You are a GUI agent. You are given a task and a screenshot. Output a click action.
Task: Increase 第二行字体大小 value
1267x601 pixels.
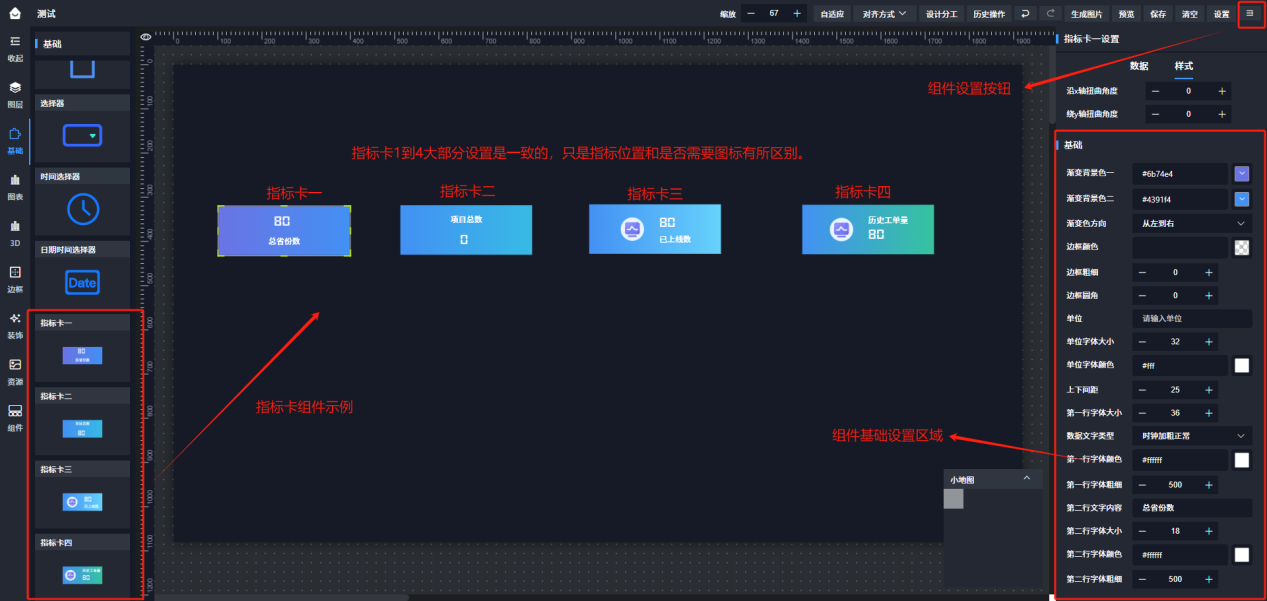point(1209,531)
